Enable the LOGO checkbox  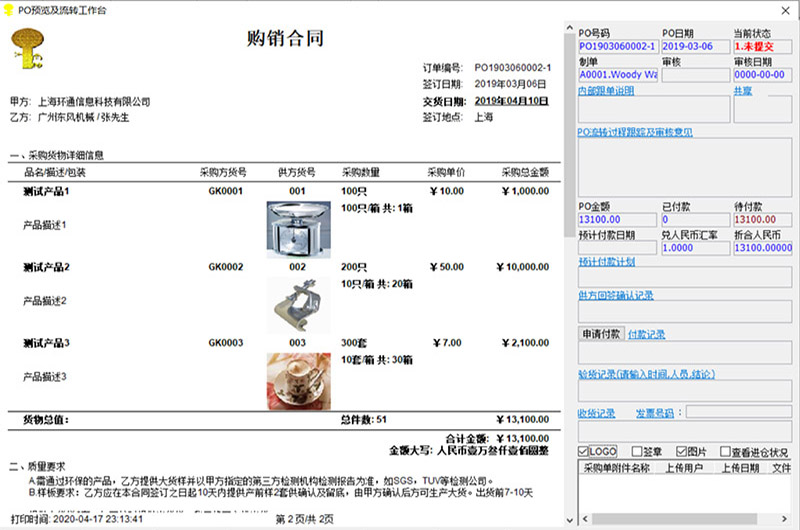tap(585, 450)
